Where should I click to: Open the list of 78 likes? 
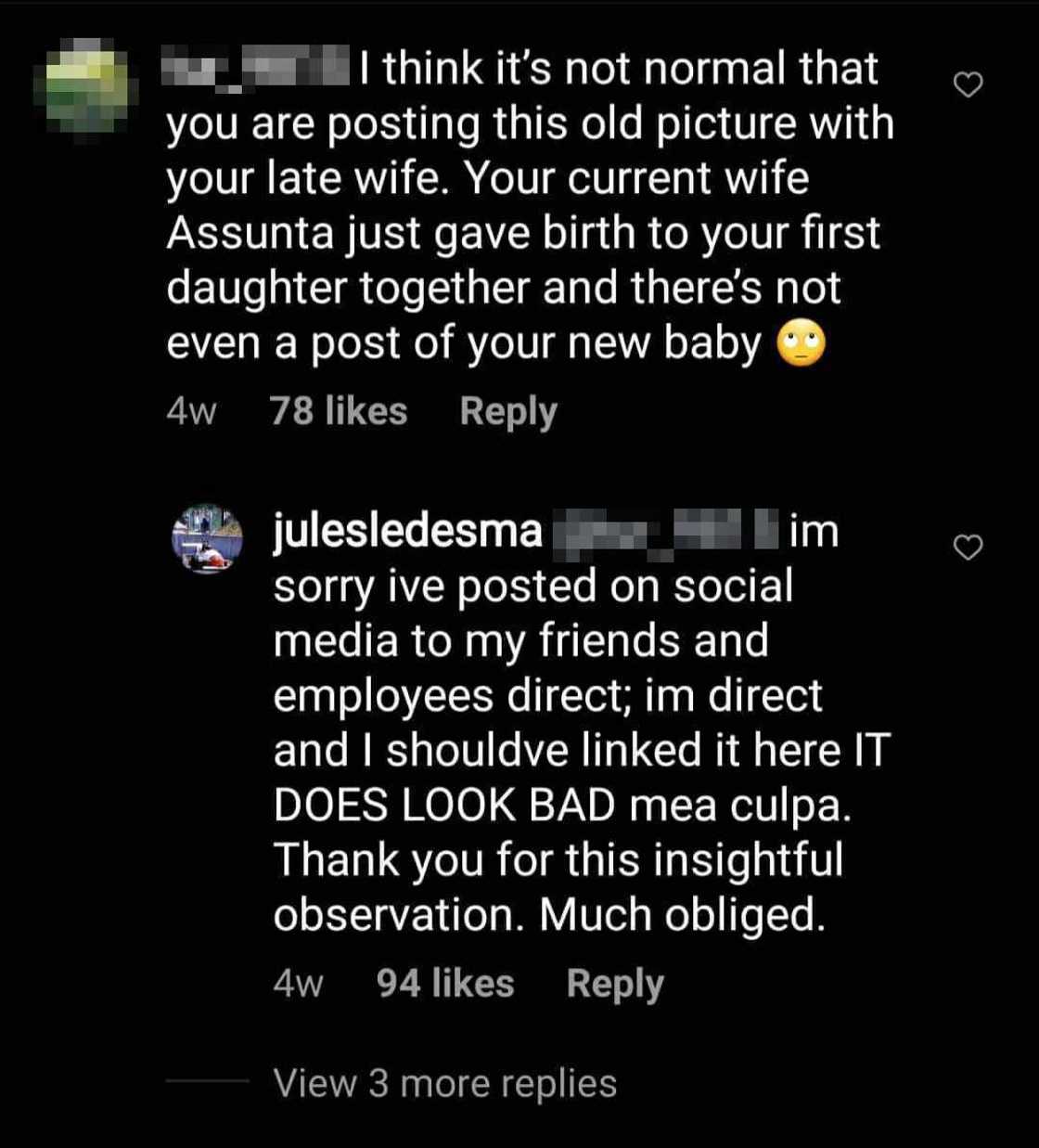(x=339, y=409)
